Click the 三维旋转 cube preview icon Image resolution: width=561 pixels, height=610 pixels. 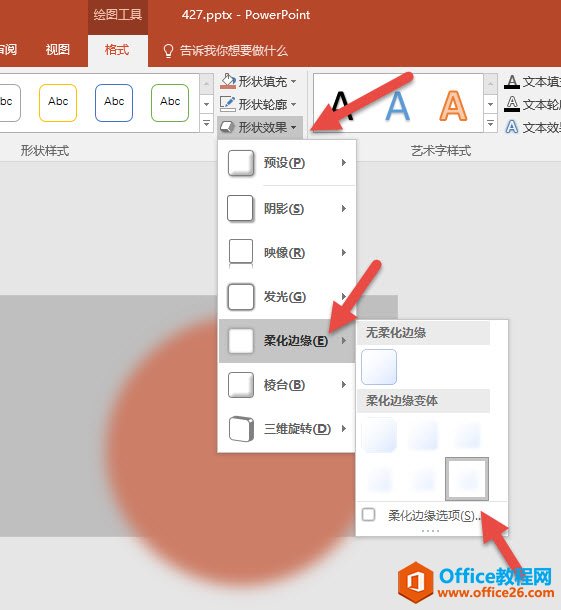click(241, 429)
